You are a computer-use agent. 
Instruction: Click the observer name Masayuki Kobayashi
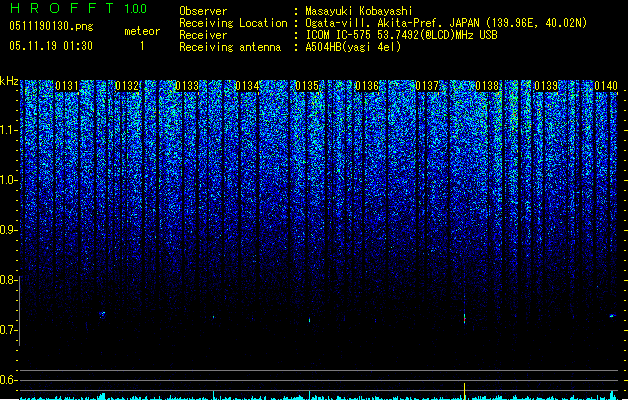coord(359,11)
